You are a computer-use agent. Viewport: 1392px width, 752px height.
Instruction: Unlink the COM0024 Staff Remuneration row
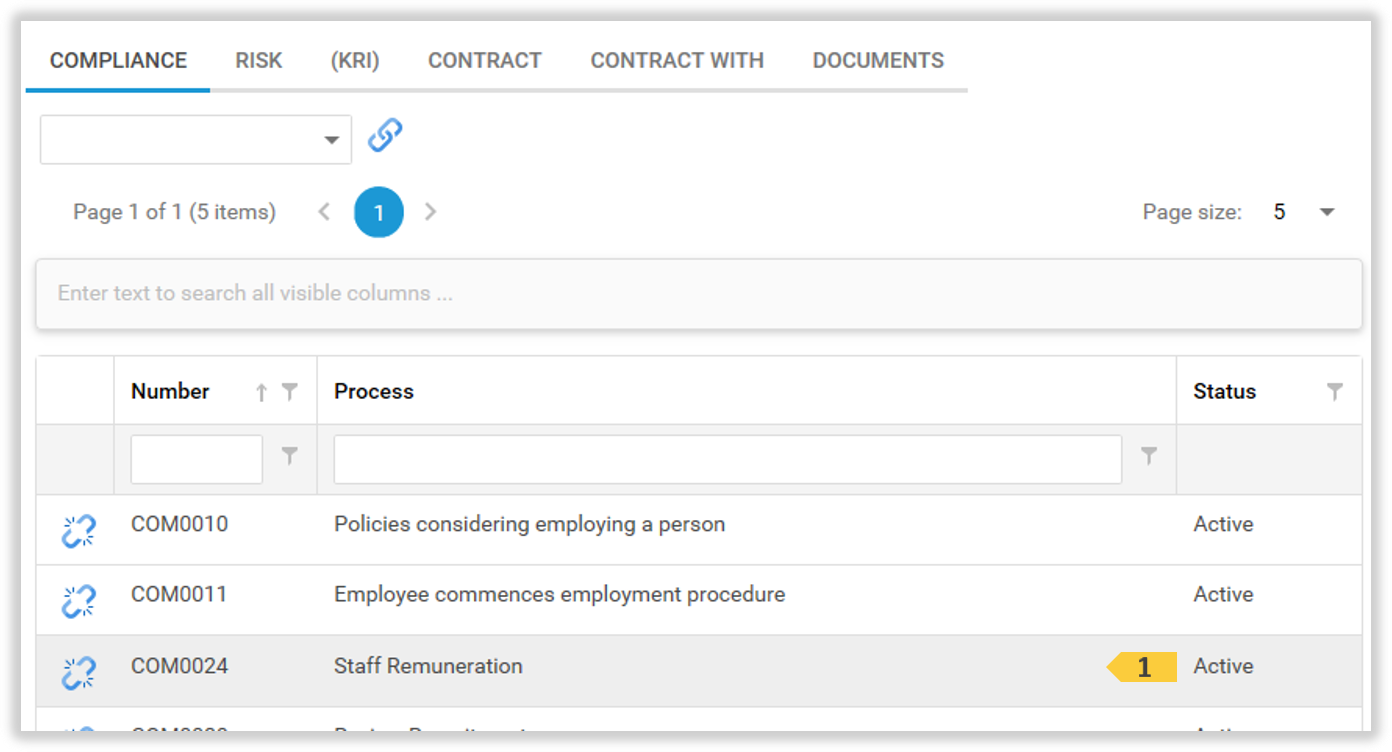point(78,673)
